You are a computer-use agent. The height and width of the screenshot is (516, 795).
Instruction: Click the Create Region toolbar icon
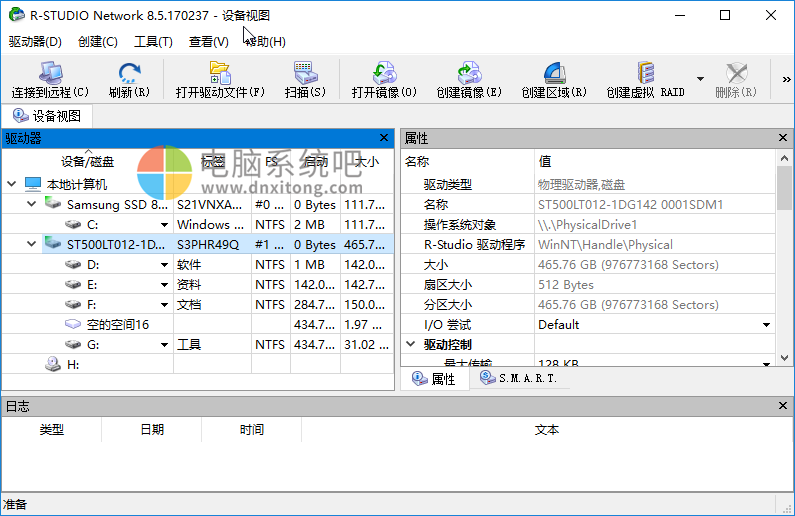pos(554,73)
